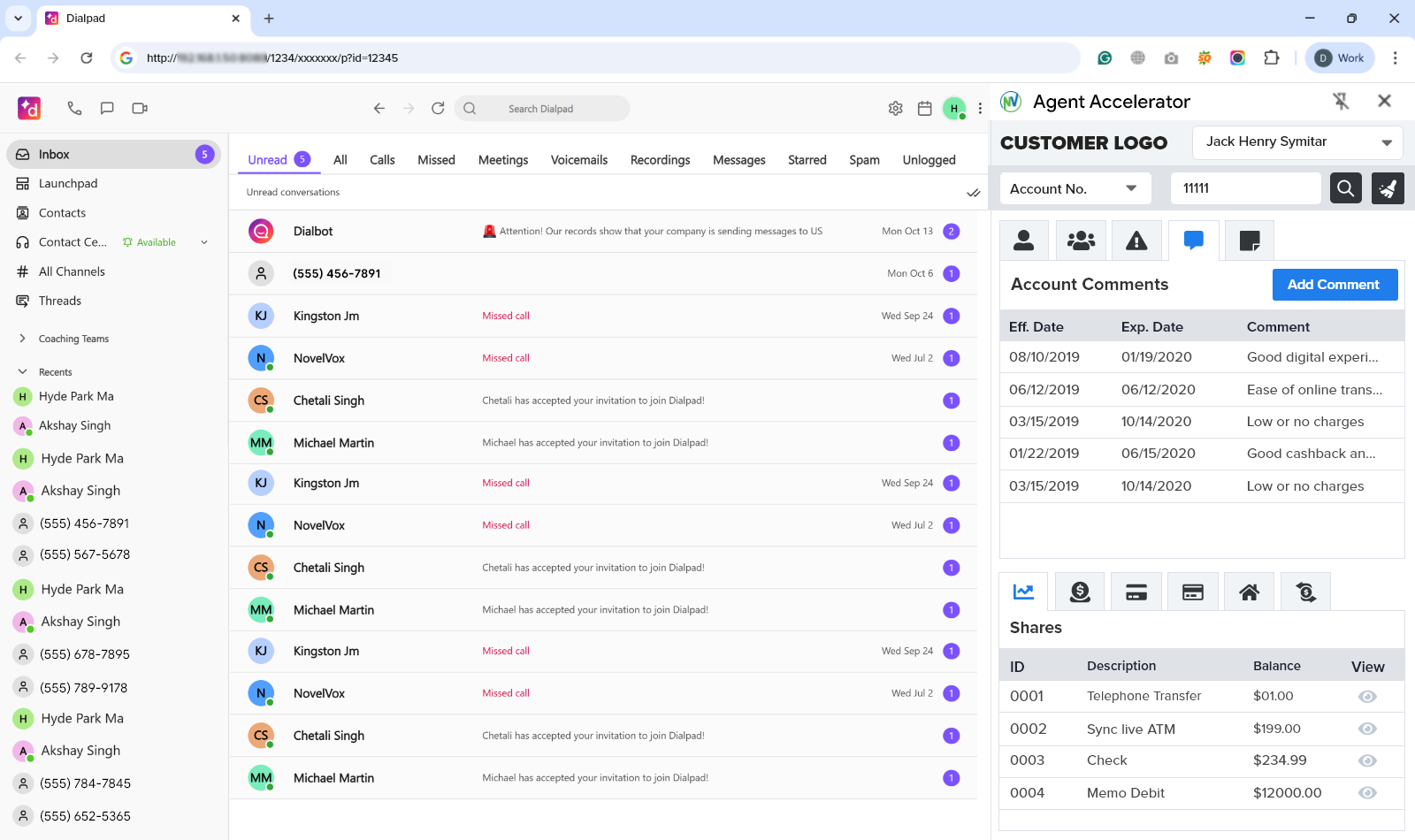Clear the search with the broom button
Screen dimensions: 1415x840
tap(1388, 188)
